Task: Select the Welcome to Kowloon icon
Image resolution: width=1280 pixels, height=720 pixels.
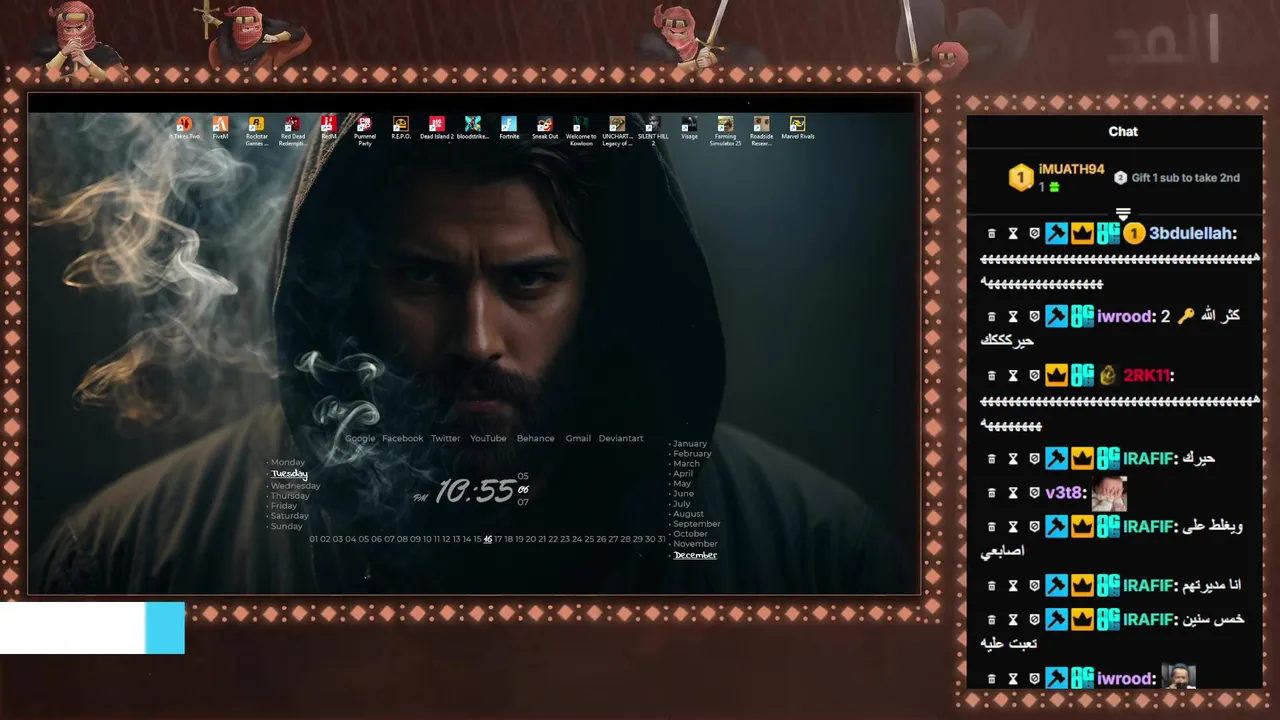Action: point(581,131)
